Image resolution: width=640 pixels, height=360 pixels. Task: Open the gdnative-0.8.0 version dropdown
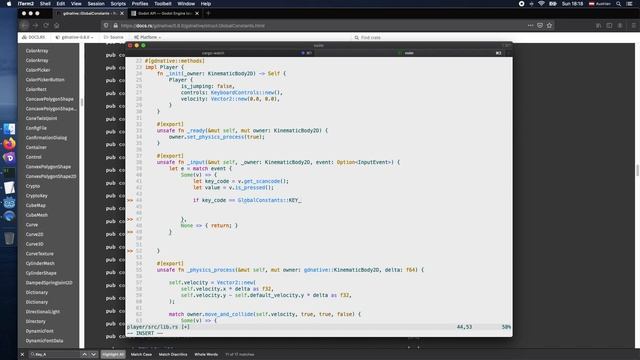coord(74,37)
